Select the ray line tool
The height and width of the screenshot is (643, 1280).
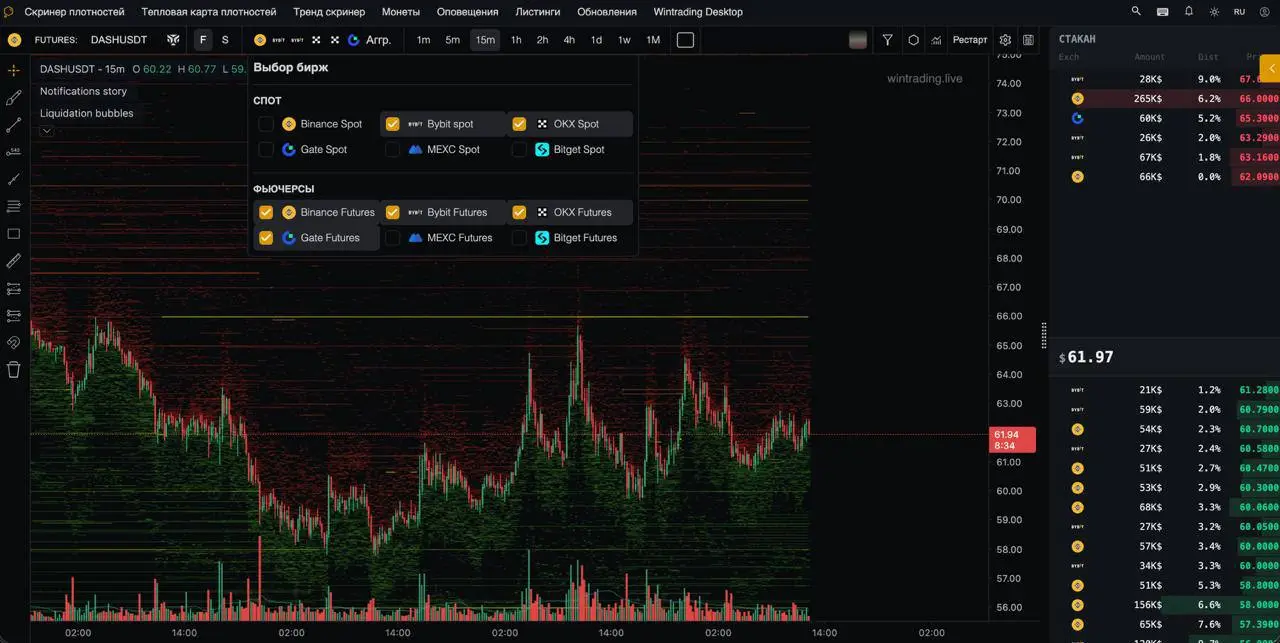14,179
